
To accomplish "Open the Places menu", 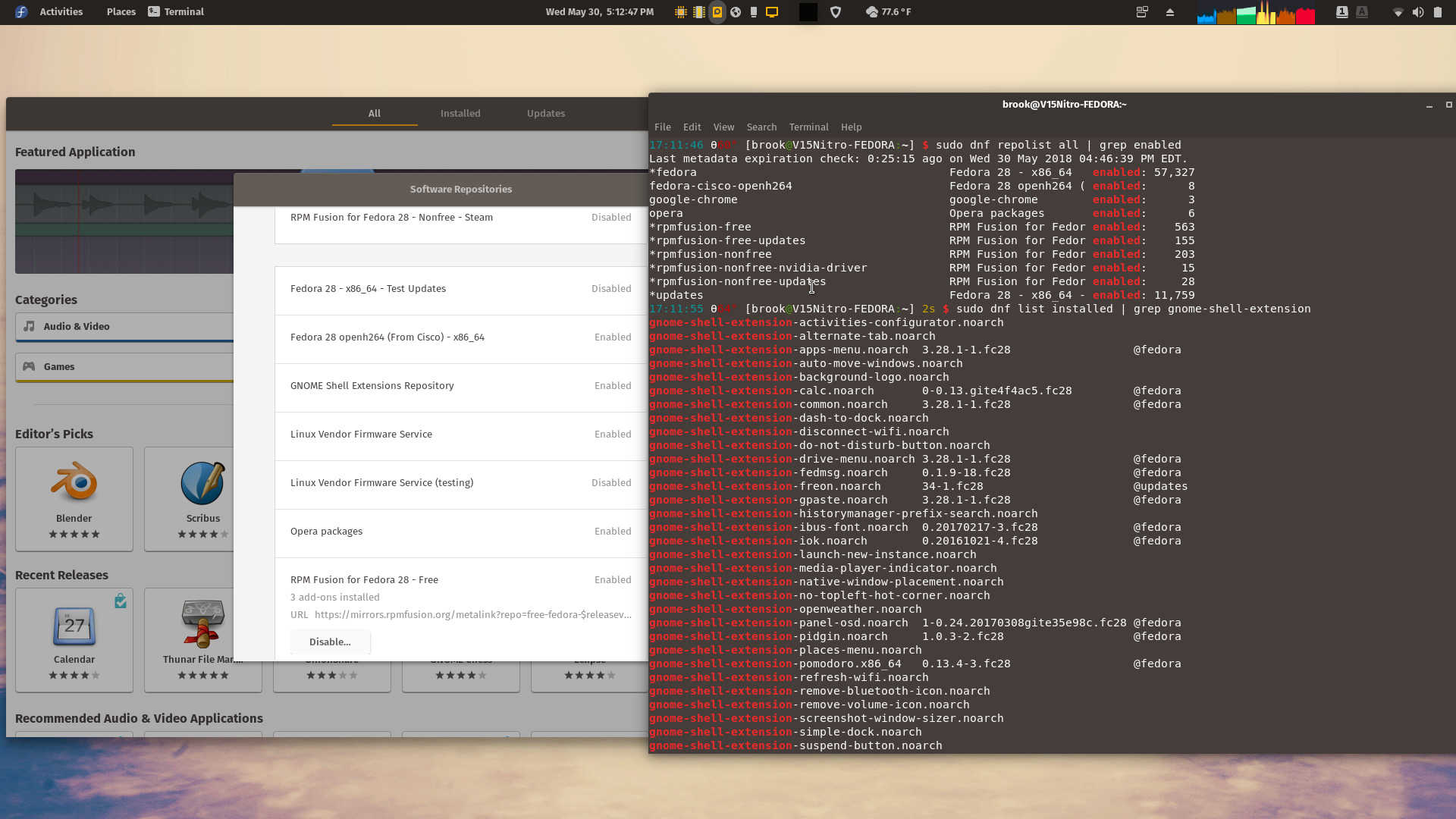I will 121,11.
